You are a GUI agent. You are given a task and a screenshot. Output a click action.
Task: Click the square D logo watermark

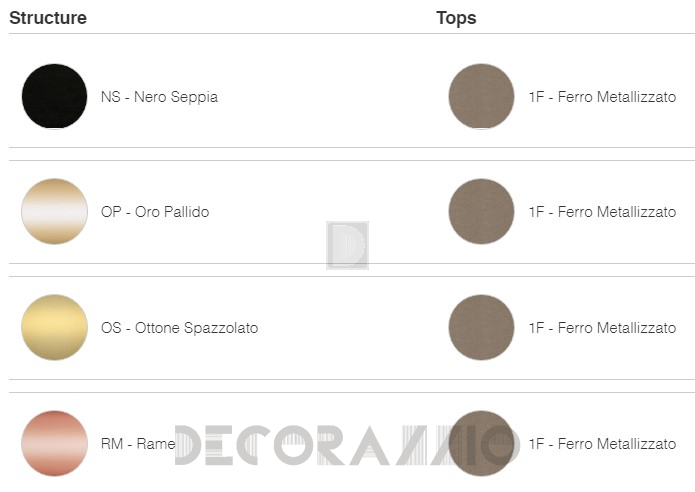(x=347, y=245)
